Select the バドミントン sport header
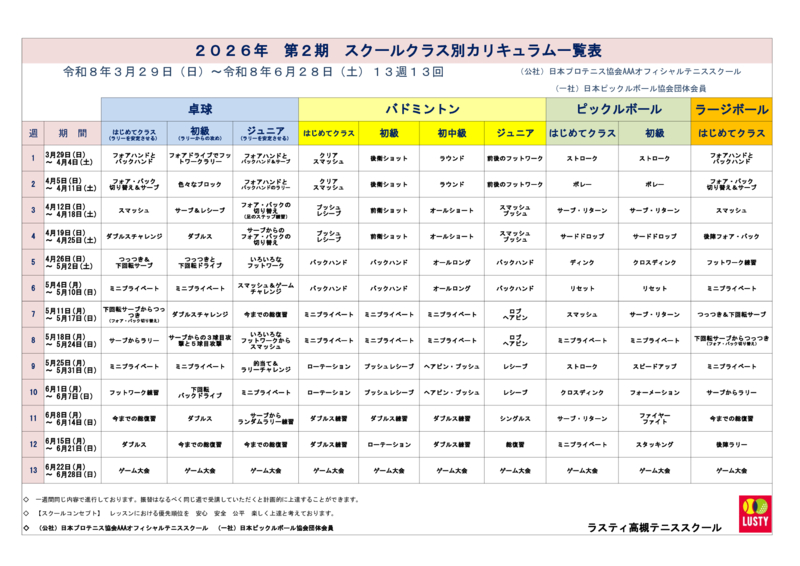The width and height of the screenshot is (800, 566). (422, 109)
